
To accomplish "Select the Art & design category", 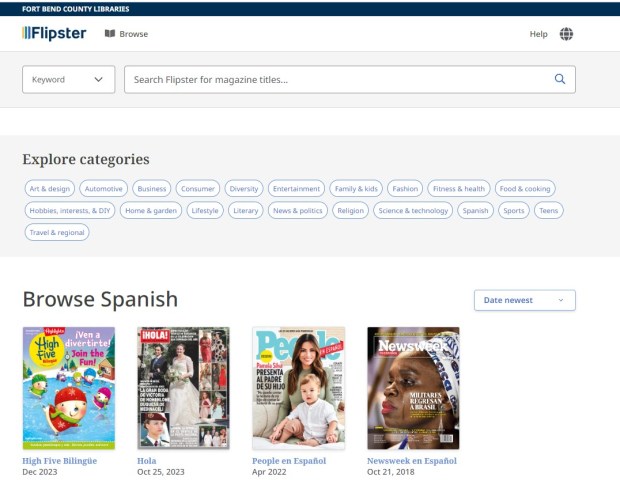I will tap(50, 188).
